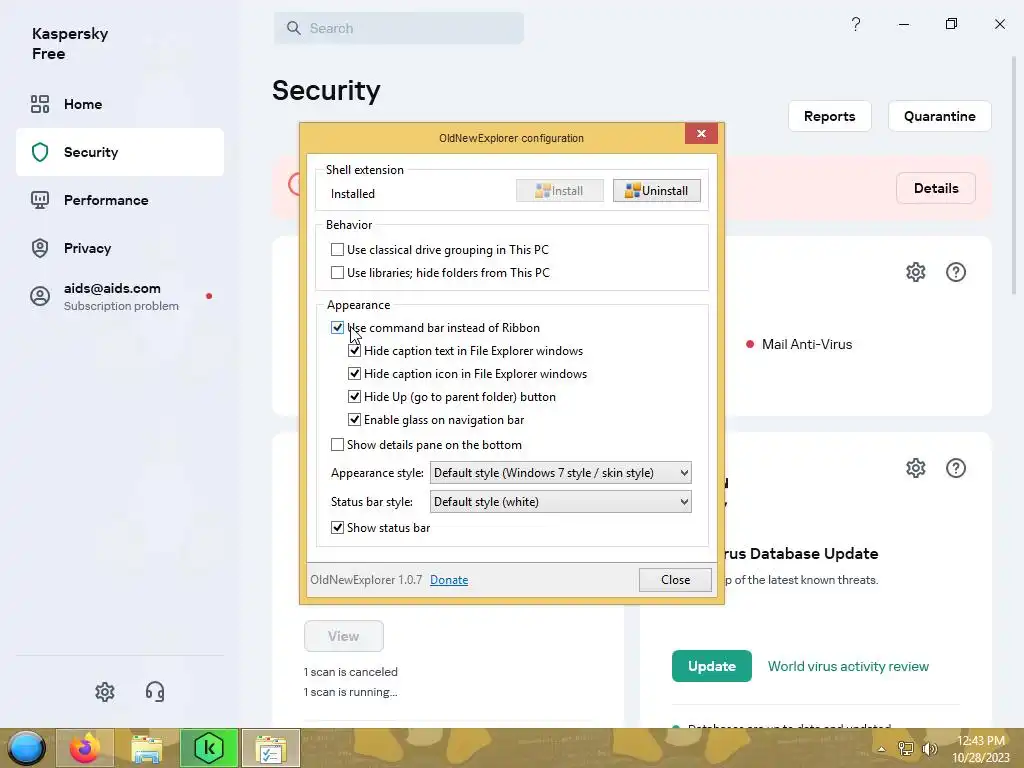The width and height of the screenshot is (1024, 768).
Task: Select the Security tab in Kaspersky sidebar
Action: (120, 152)
